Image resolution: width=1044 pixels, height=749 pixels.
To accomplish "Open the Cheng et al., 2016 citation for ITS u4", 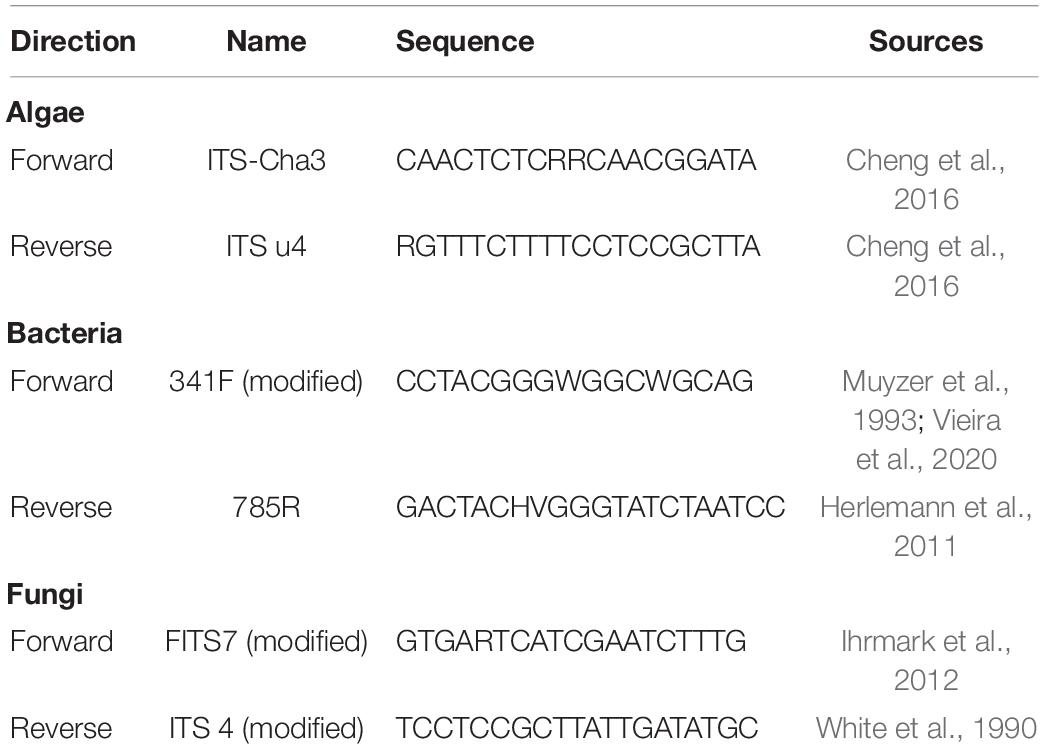I will tap(925, 266).
